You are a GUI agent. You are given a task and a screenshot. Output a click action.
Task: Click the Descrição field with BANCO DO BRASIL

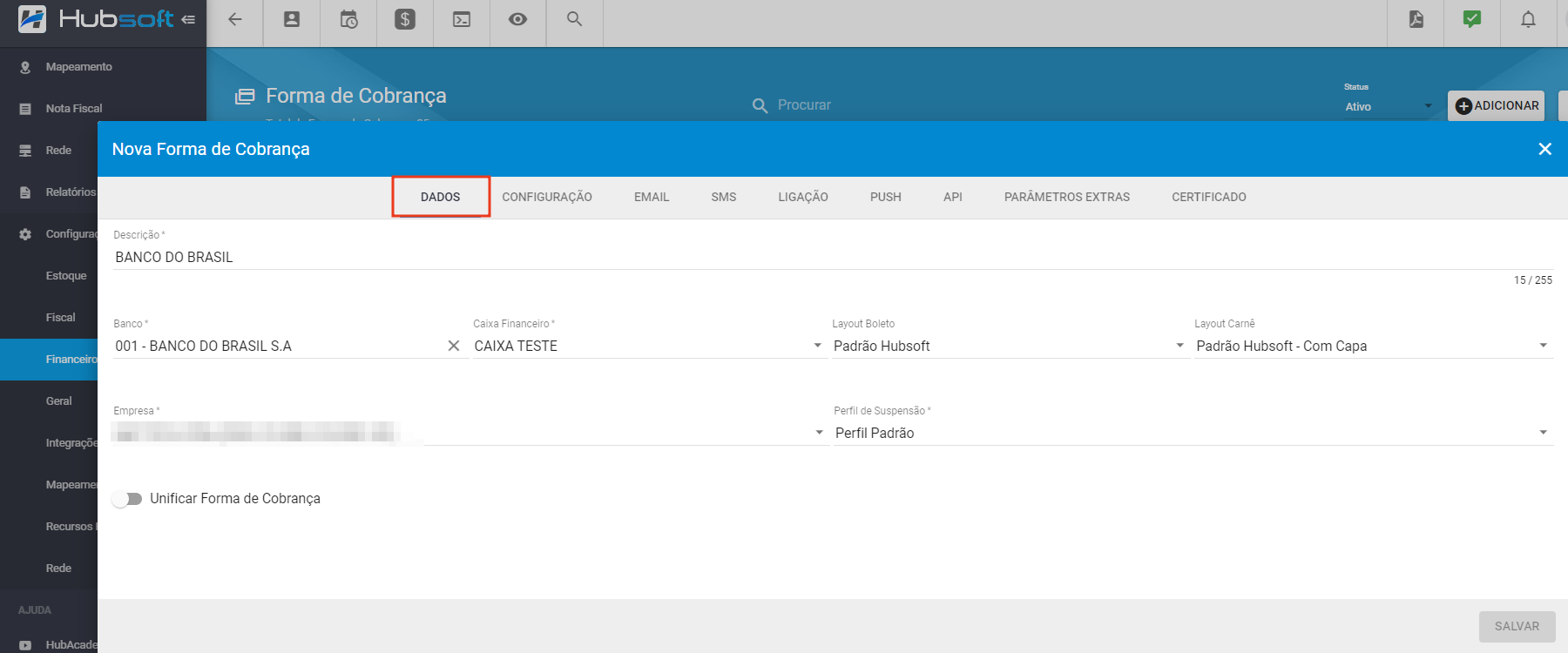point(833,258)
